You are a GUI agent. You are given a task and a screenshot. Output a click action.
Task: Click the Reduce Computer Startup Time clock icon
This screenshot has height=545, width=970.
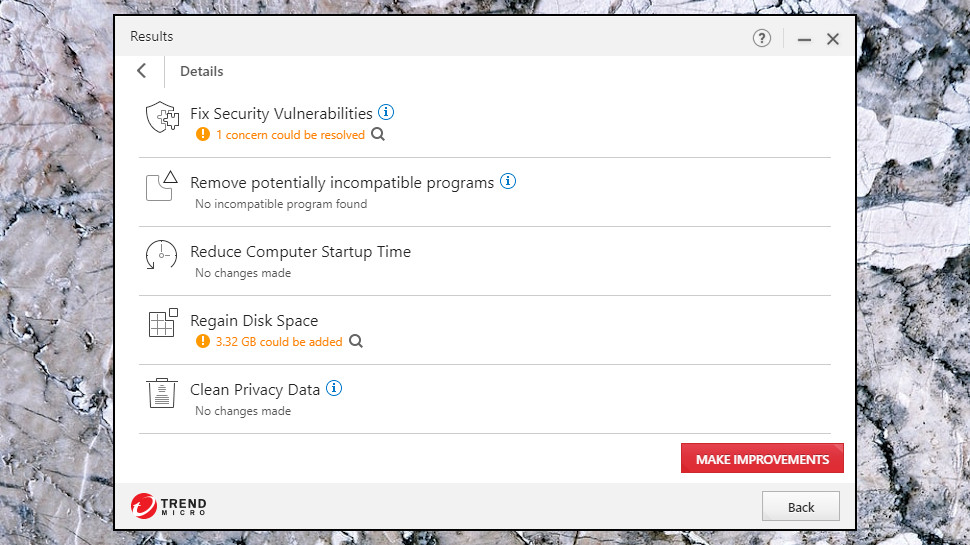(x=161, y=255)
